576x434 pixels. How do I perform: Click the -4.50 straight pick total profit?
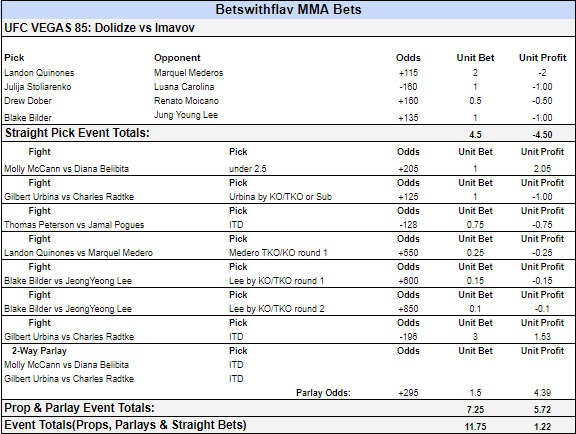pos(542,134)
